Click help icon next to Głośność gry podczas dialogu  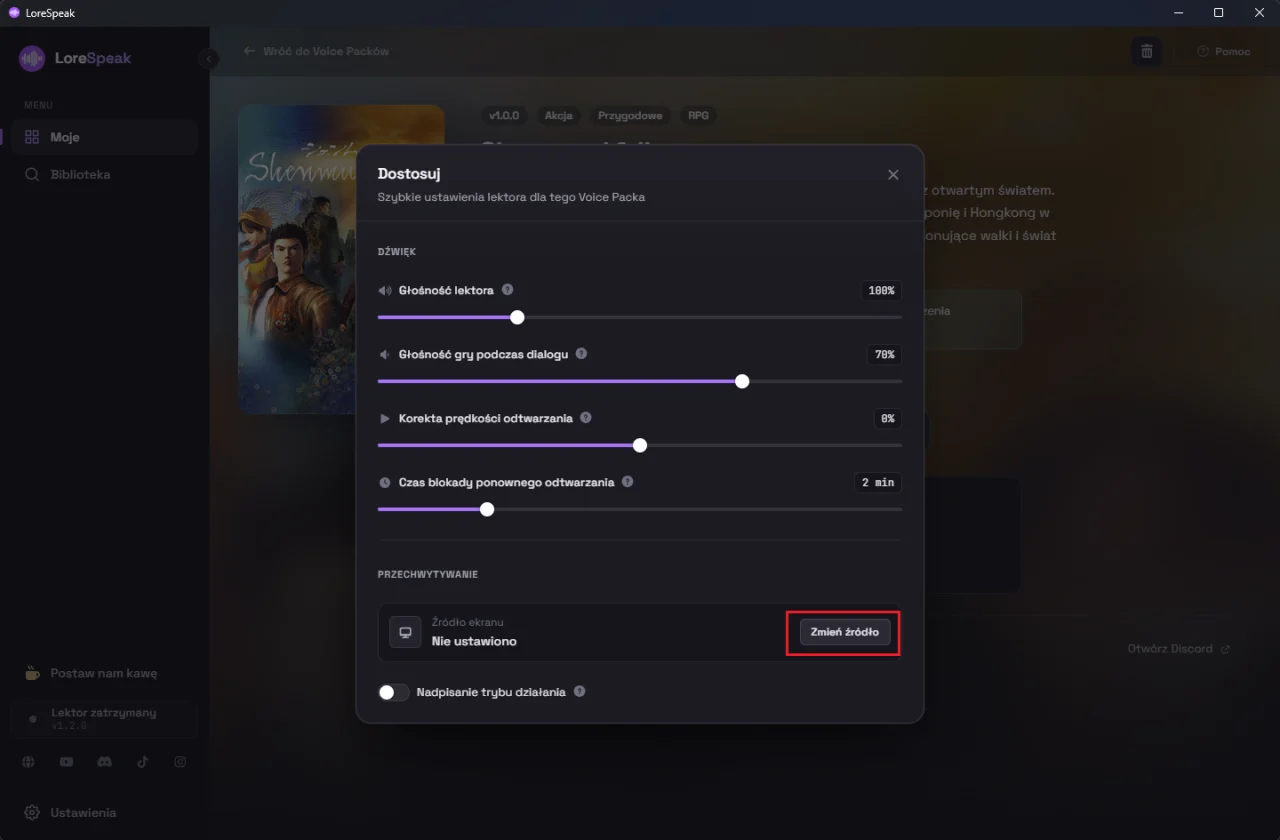[x=581, y=354]
